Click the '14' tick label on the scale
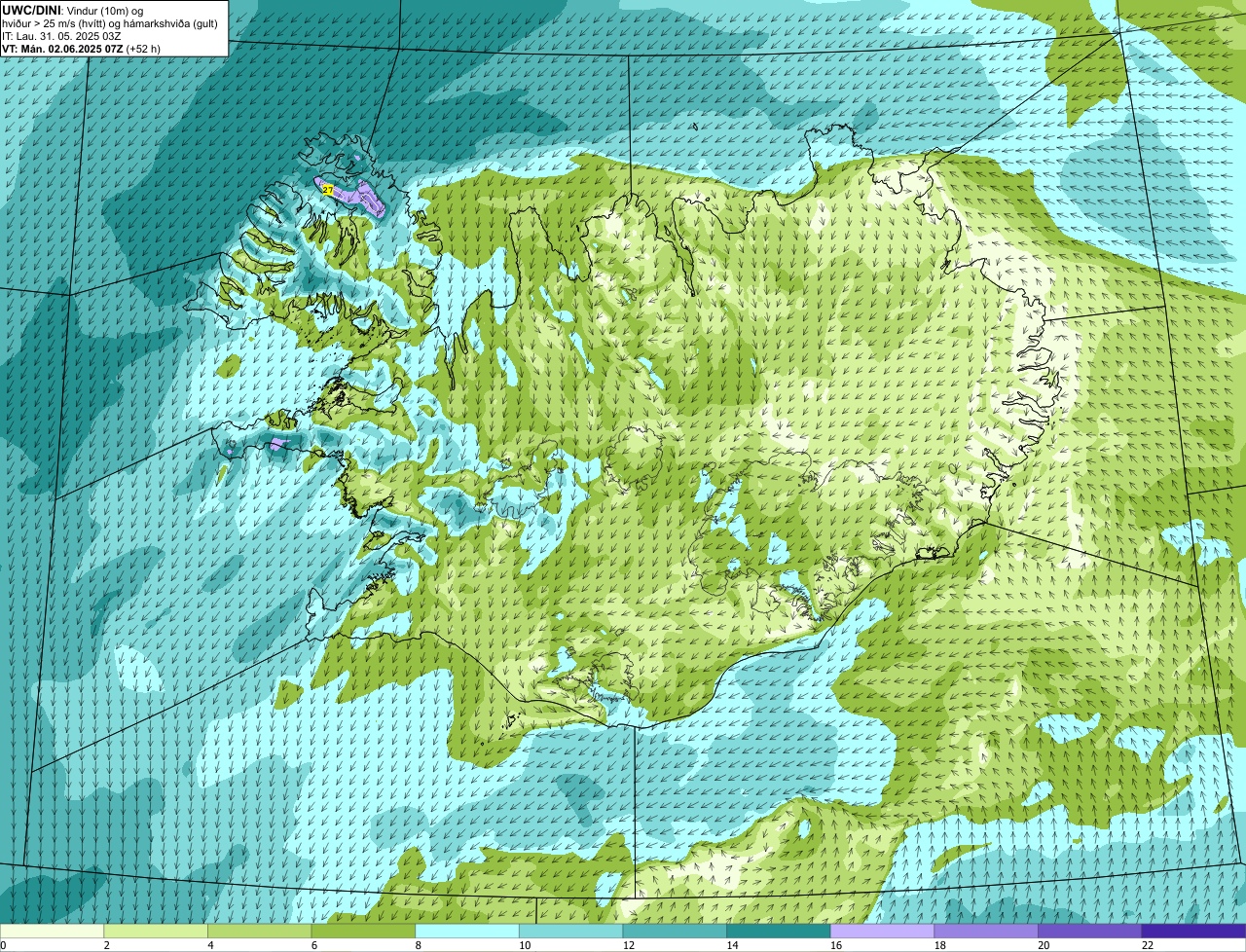Viewport: 1246px width, 952px height. (732, 945)
